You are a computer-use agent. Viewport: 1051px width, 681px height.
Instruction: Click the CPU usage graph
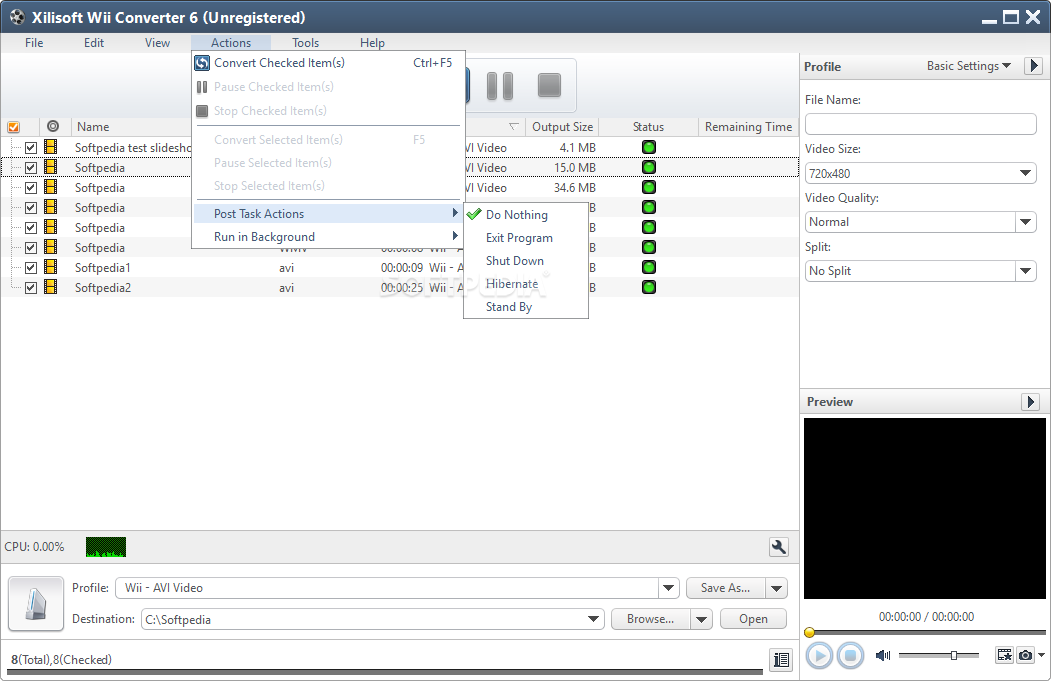point(106,547)
